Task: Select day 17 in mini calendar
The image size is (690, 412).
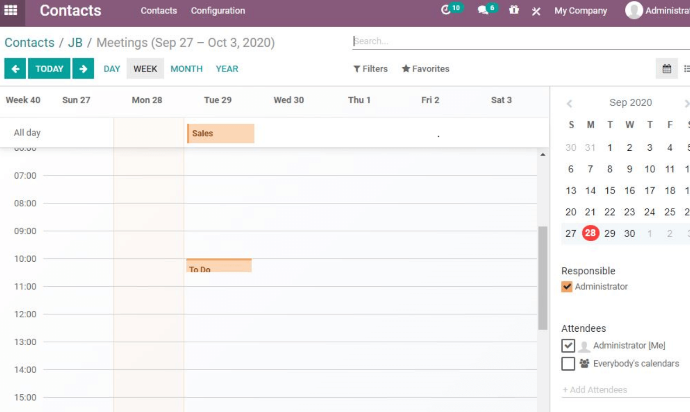Action: click(x=650, y=190)
